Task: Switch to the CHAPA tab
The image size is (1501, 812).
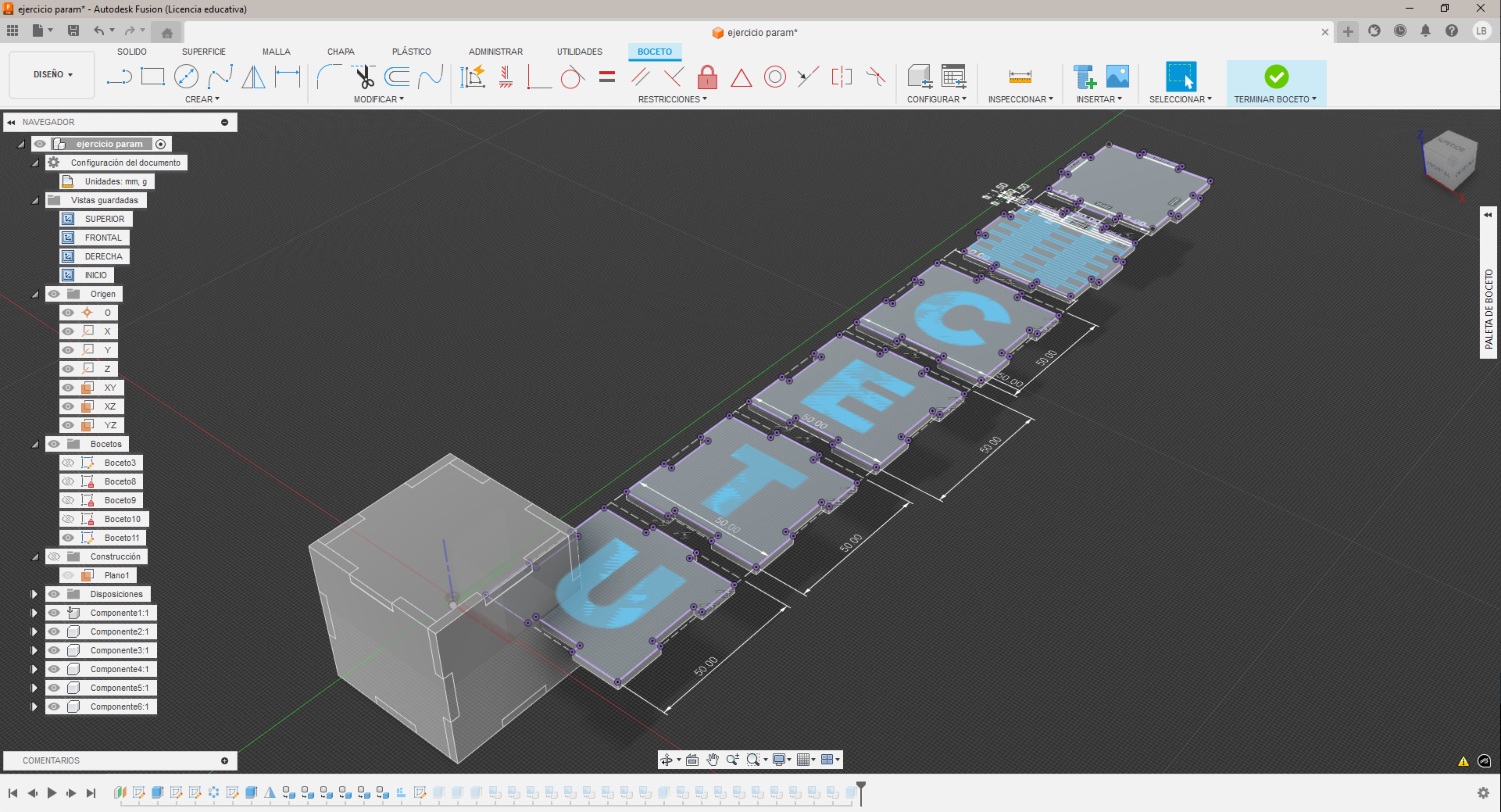Action: (340, 51)
